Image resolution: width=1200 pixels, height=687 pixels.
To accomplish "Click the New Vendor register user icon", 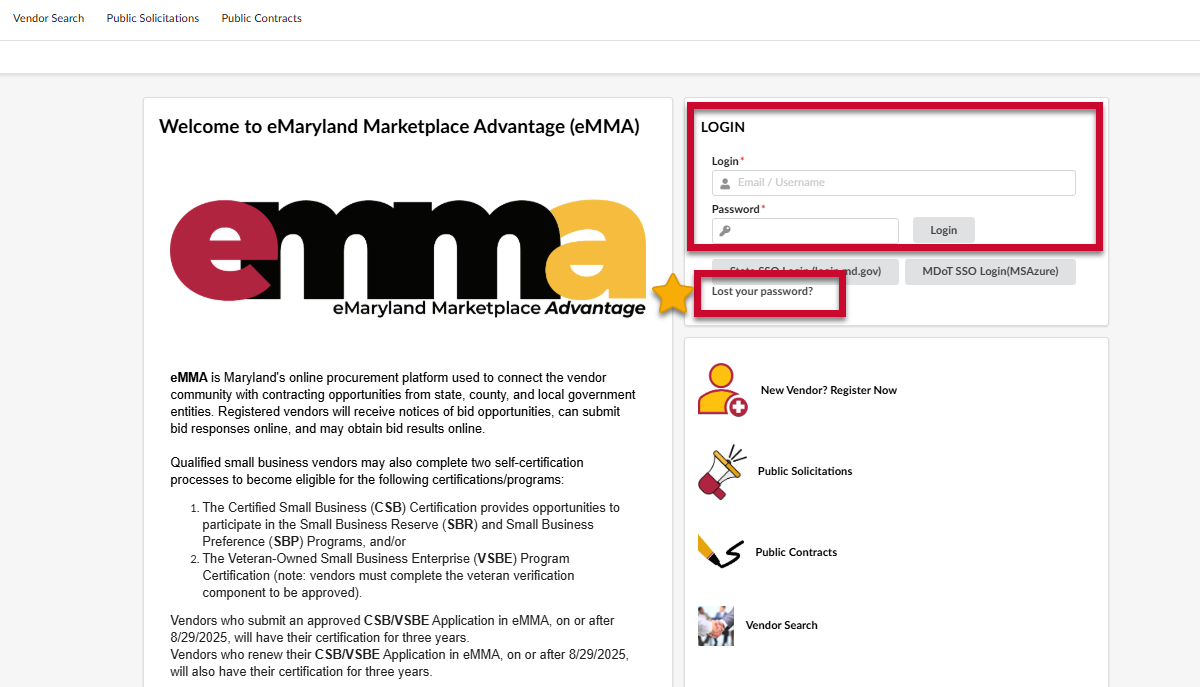I will click(x=722, y=390).
